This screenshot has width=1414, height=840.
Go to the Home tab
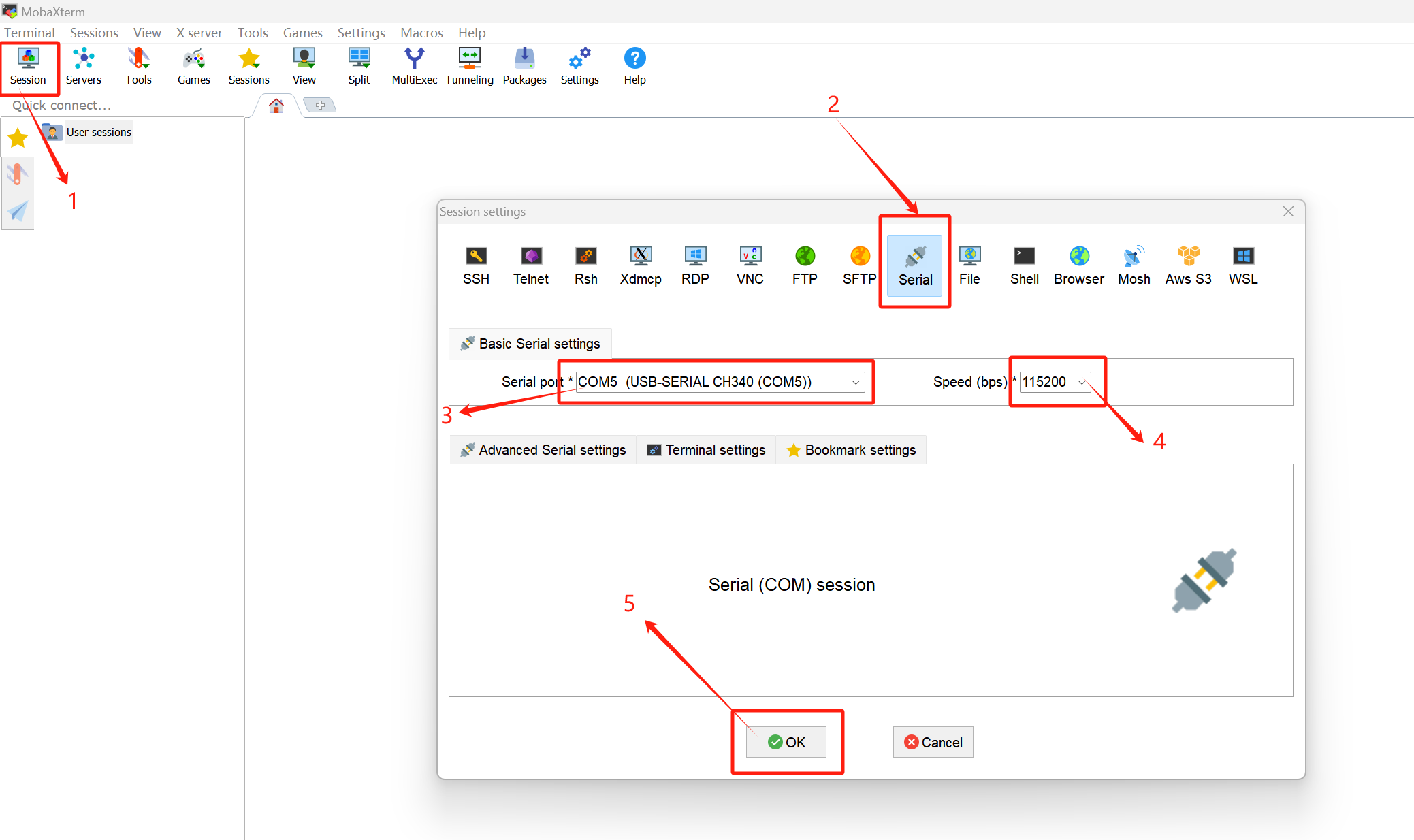pos(276,106)
